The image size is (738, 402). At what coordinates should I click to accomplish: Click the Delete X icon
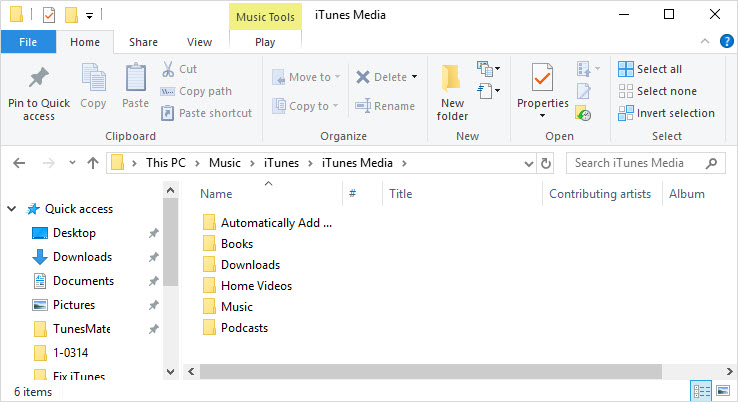coord(362,77)
